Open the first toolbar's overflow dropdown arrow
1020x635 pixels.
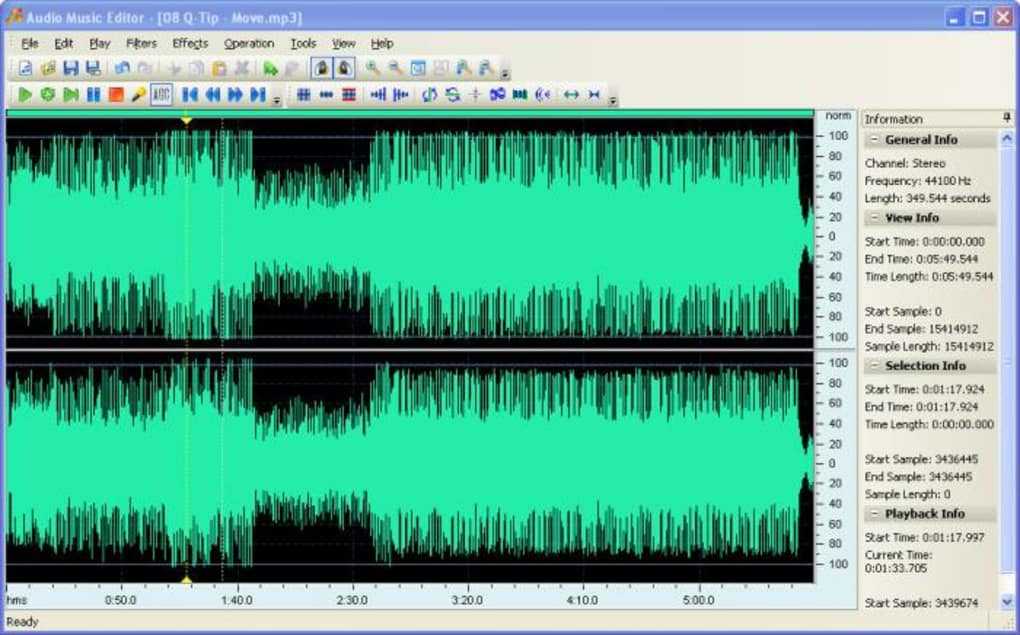(505, 73)
